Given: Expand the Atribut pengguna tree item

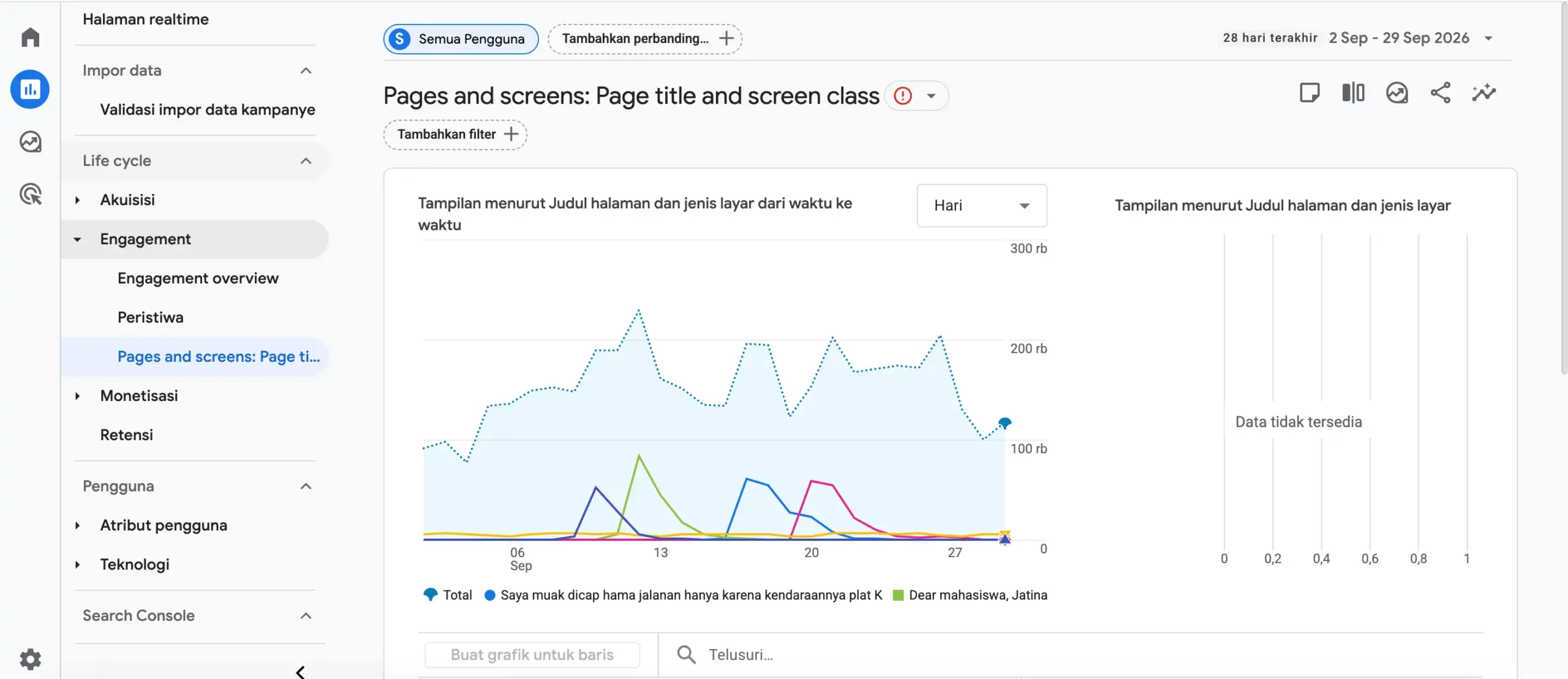Looking at the screenshot, I should [x=77, y=525].
